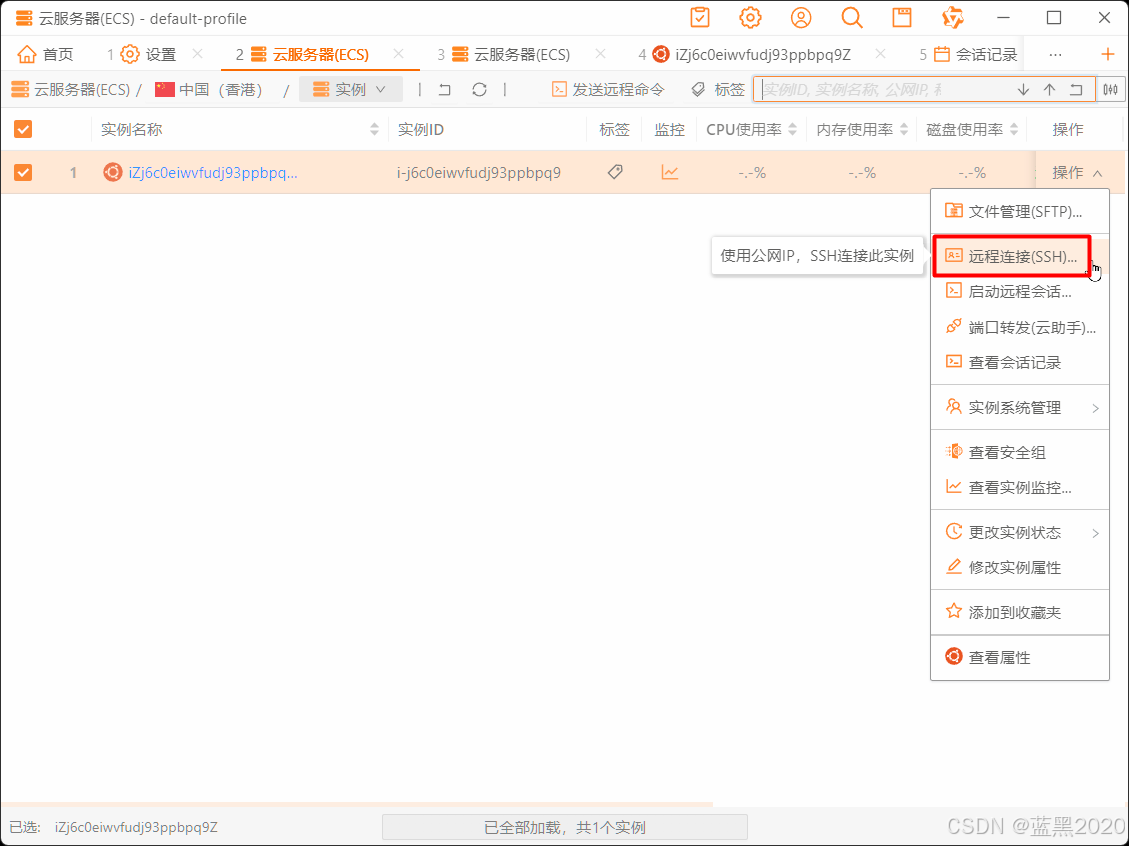This screenshot has width=1129, height=846.
Task: Select 查看安全组 menu item
Action: point(1020,452)
